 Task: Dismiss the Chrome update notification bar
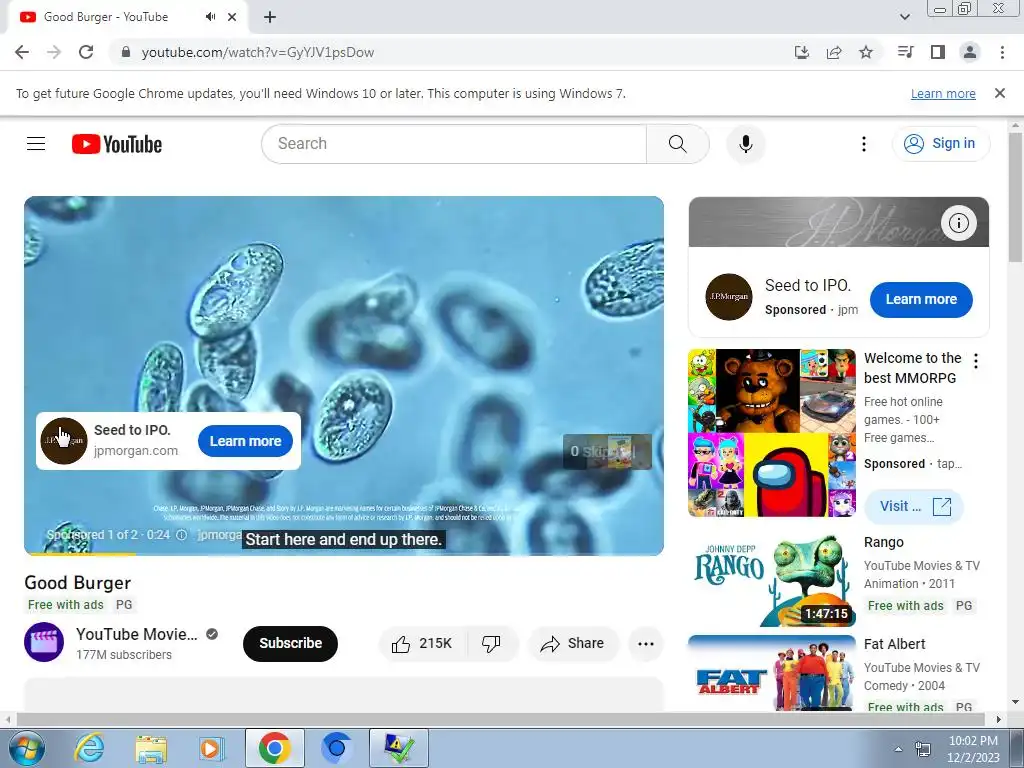(x=1000, y=93)
